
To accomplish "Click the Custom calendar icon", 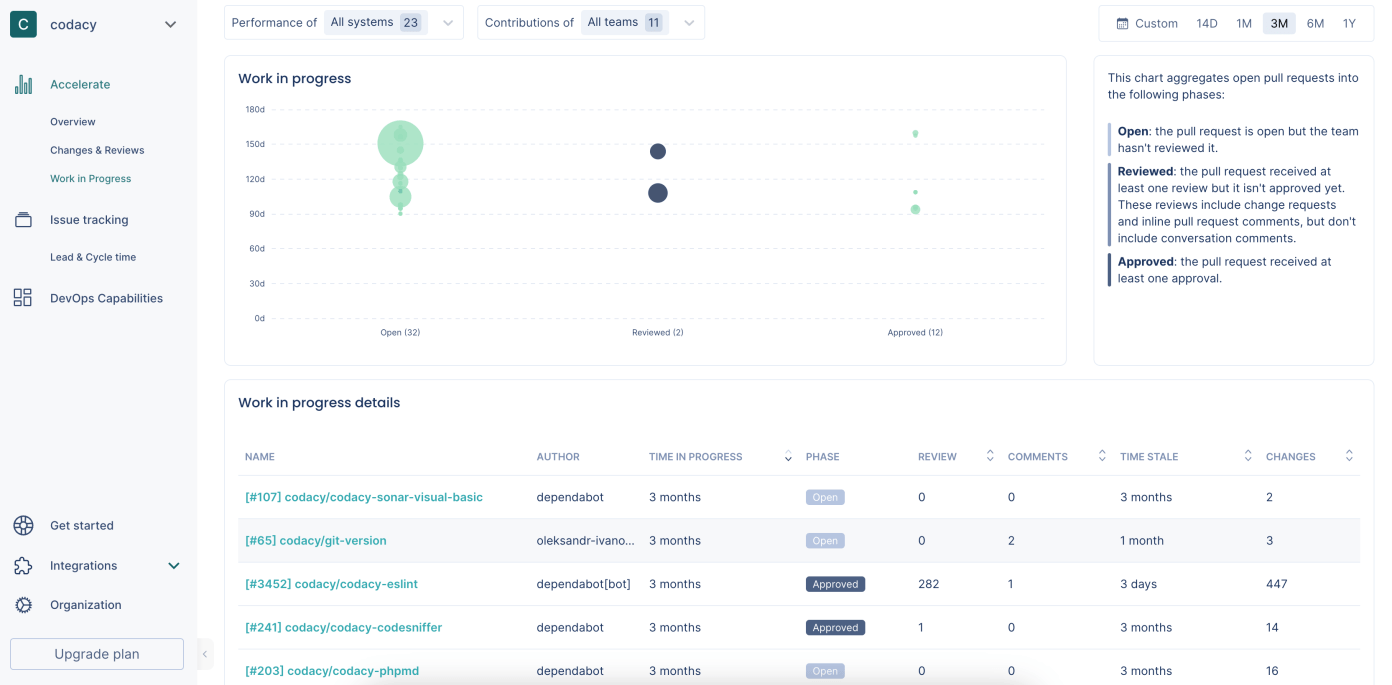I will coord(1122,24).
